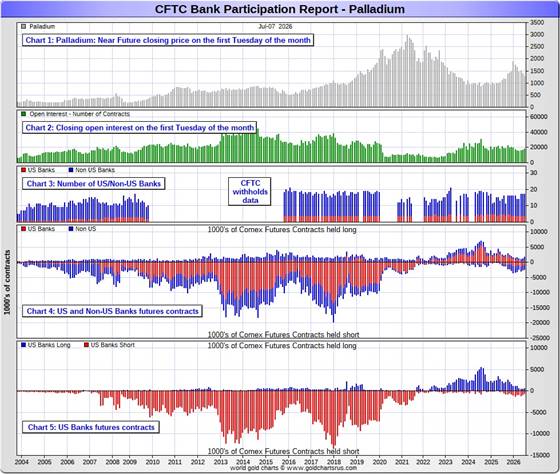The image size is (560, 474).
Task: Click the red US Banks Short legend square
Action: pyautogui.click(x=86, y=345)
